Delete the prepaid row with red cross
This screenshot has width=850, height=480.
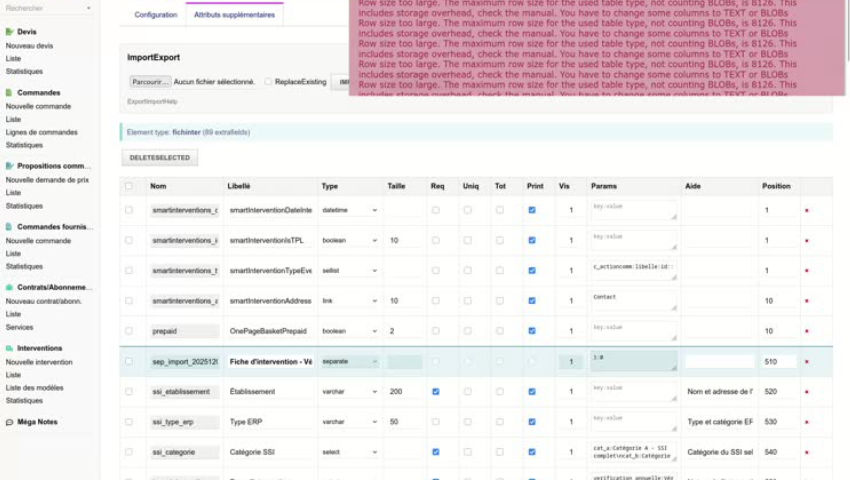tap(806, 331)
